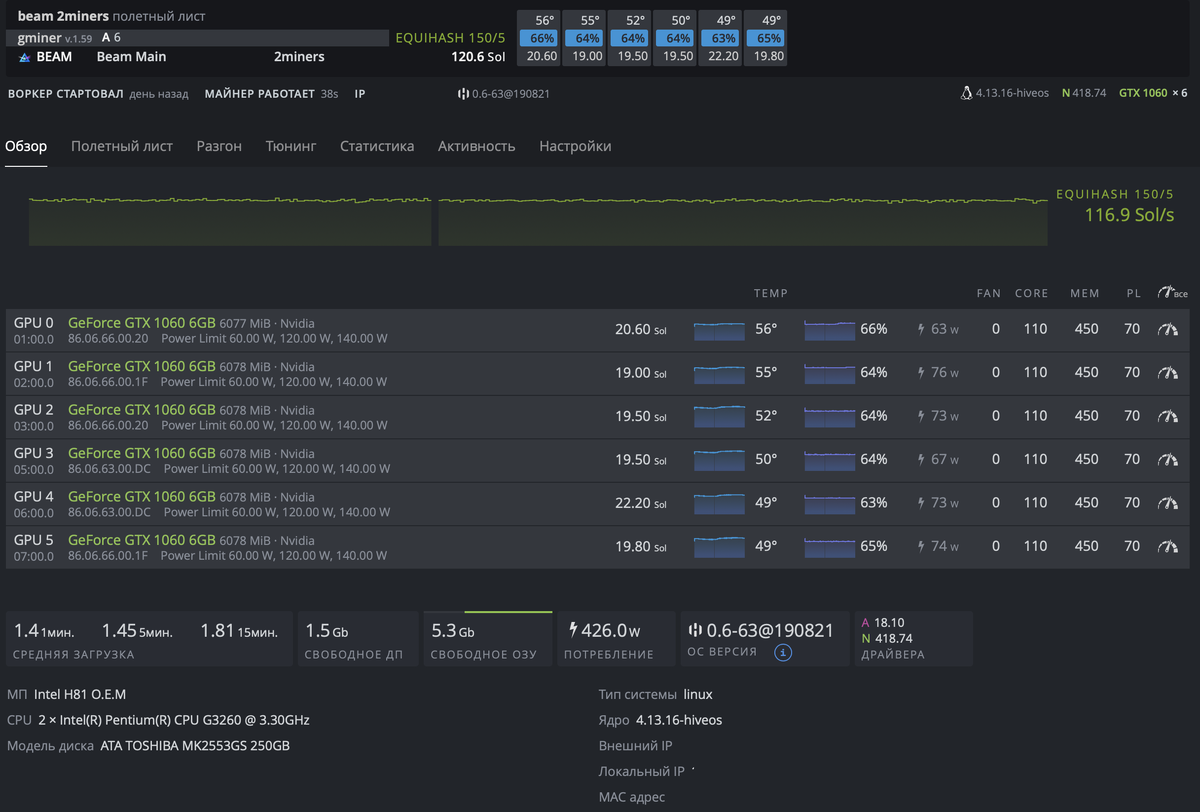Click the power limit value 70 for GPU 3
Viewport: 1200px width, 812px height.
pos(1132,459)
